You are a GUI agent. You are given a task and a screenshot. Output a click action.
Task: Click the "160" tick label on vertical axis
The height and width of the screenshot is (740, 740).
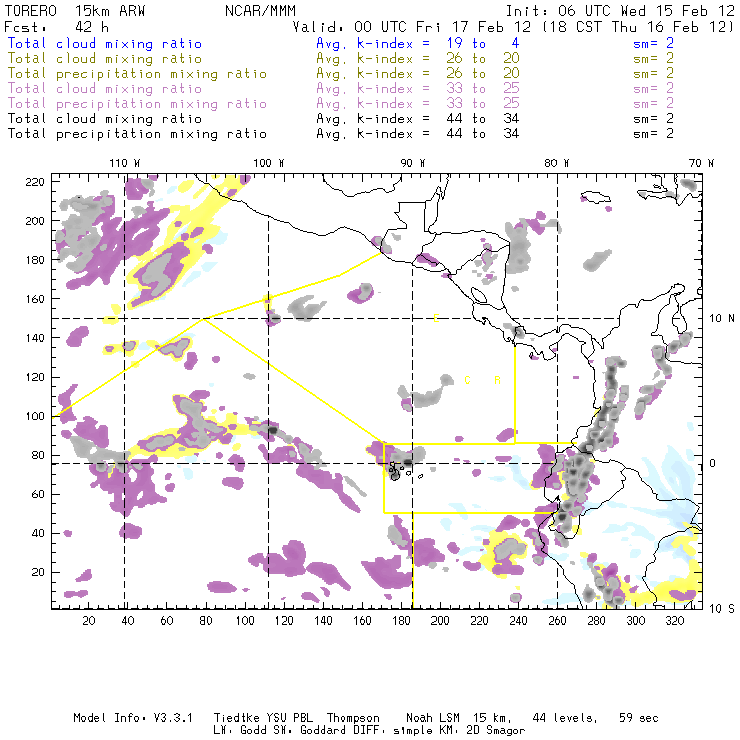[35, 299]
